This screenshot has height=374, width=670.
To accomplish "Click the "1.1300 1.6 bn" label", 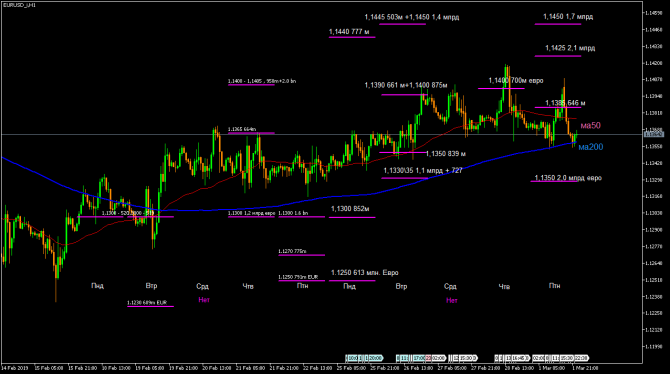I will click(293, 213).
